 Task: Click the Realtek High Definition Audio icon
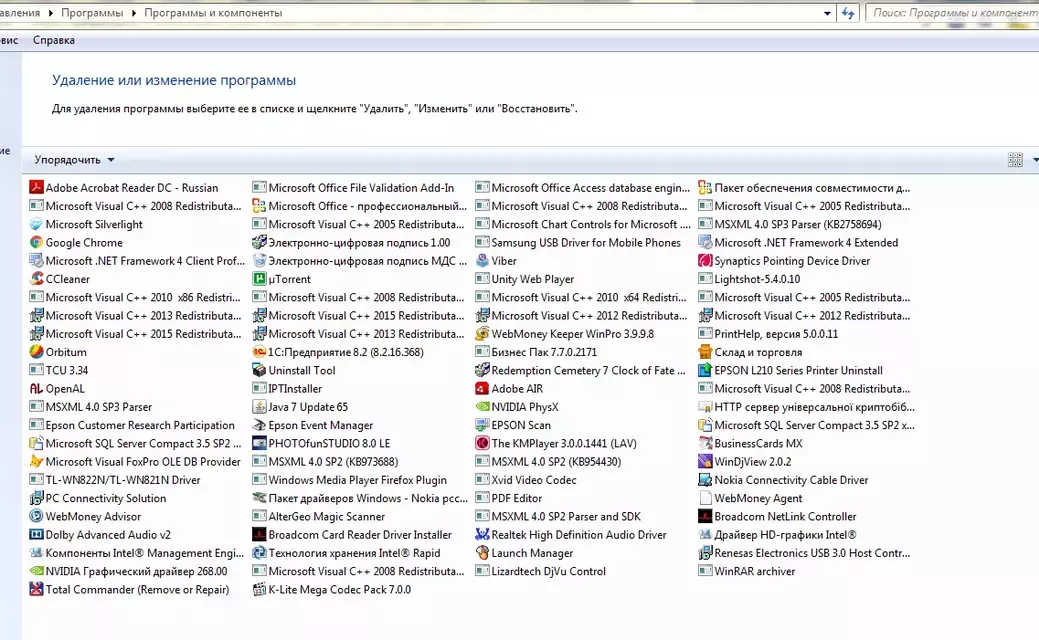[482, 535]
